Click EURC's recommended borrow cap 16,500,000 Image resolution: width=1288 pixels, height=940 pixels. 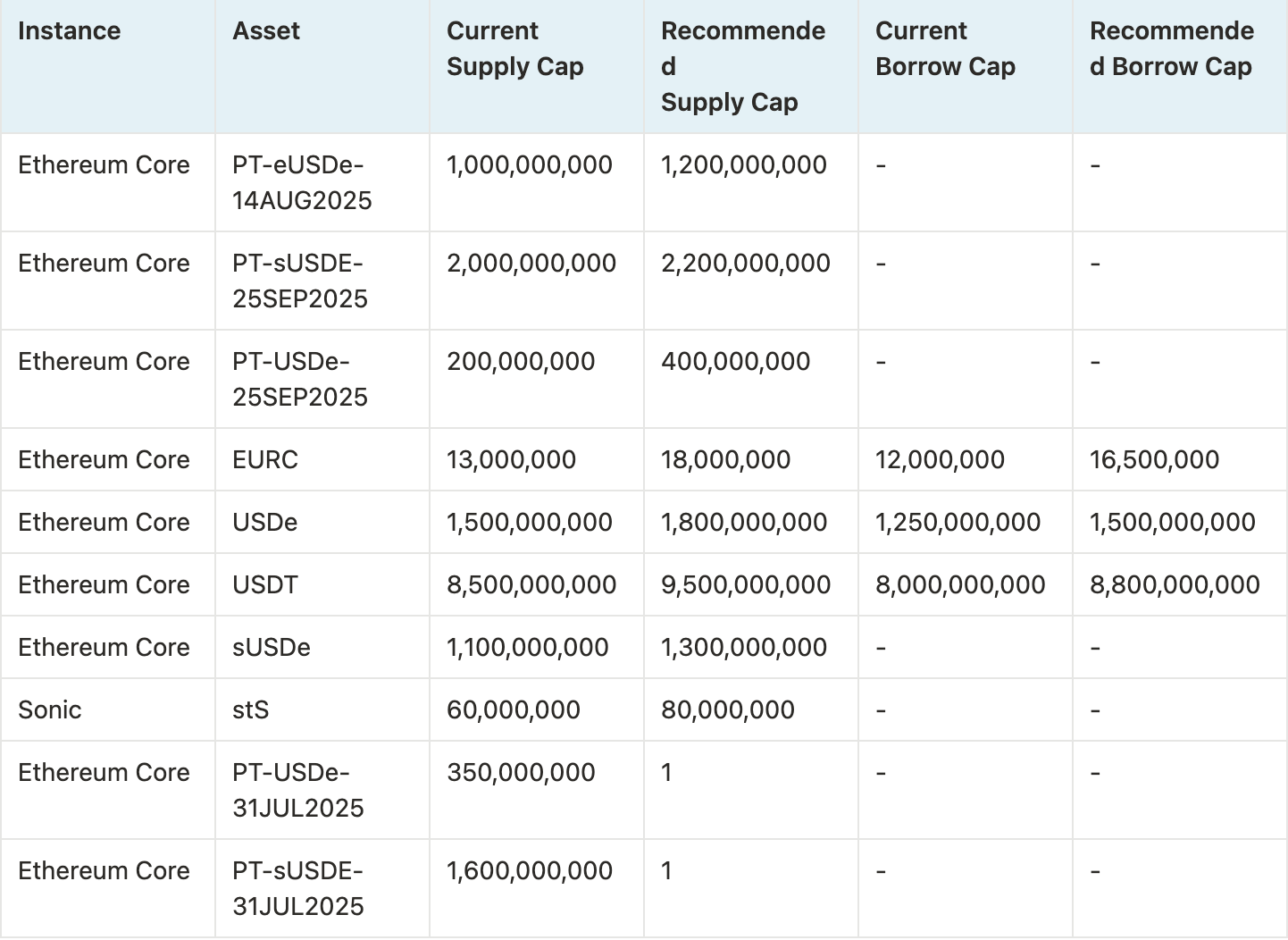pyautogui.click(x=1154, y=459)
